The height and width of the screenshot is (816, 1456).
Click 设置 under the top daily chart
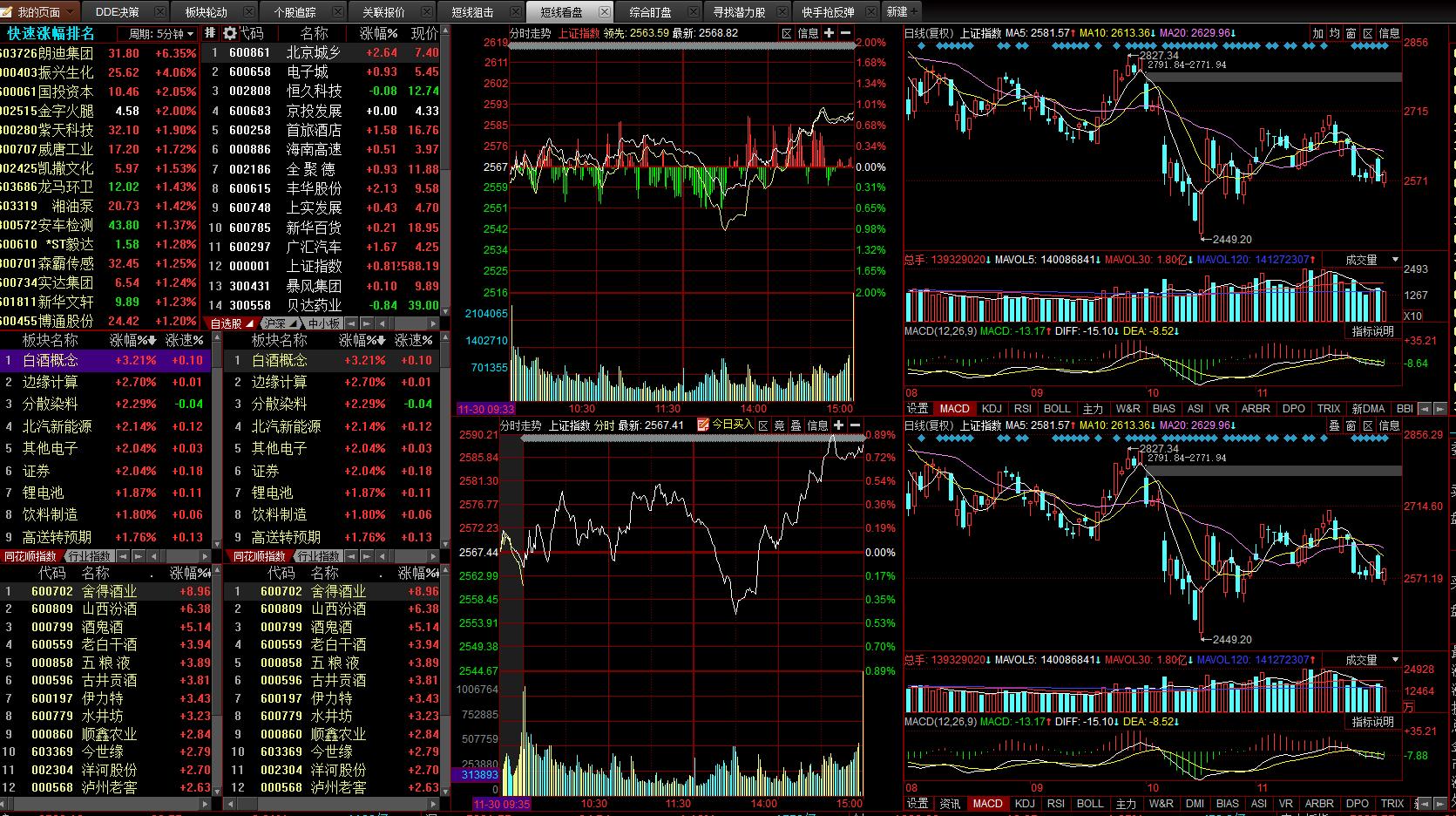[x=918, y=408]
